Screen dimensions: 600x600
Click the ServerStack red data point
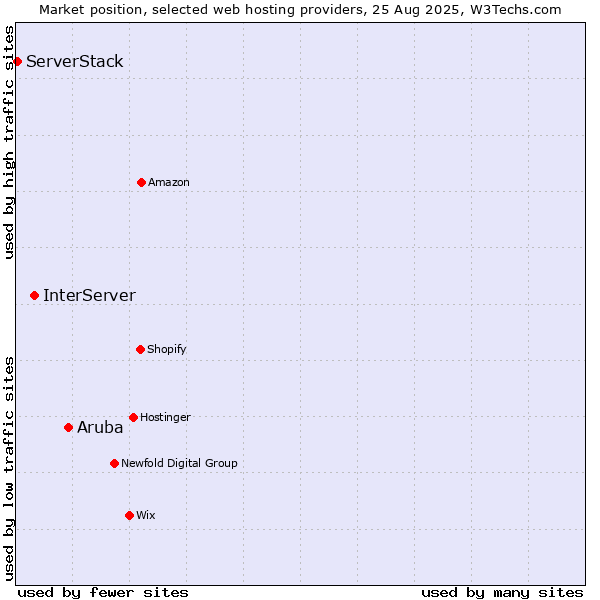tap(17, 62)
